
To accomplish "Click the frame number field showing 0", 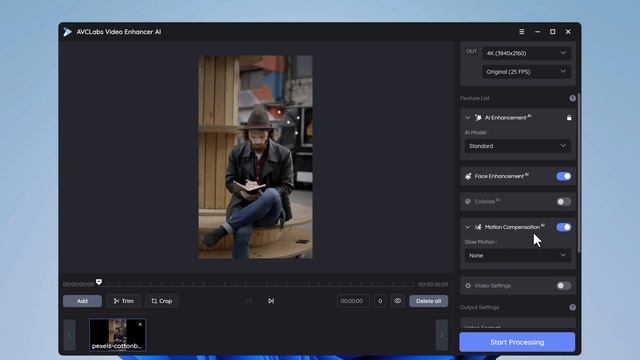I will [x=380, y=301].
